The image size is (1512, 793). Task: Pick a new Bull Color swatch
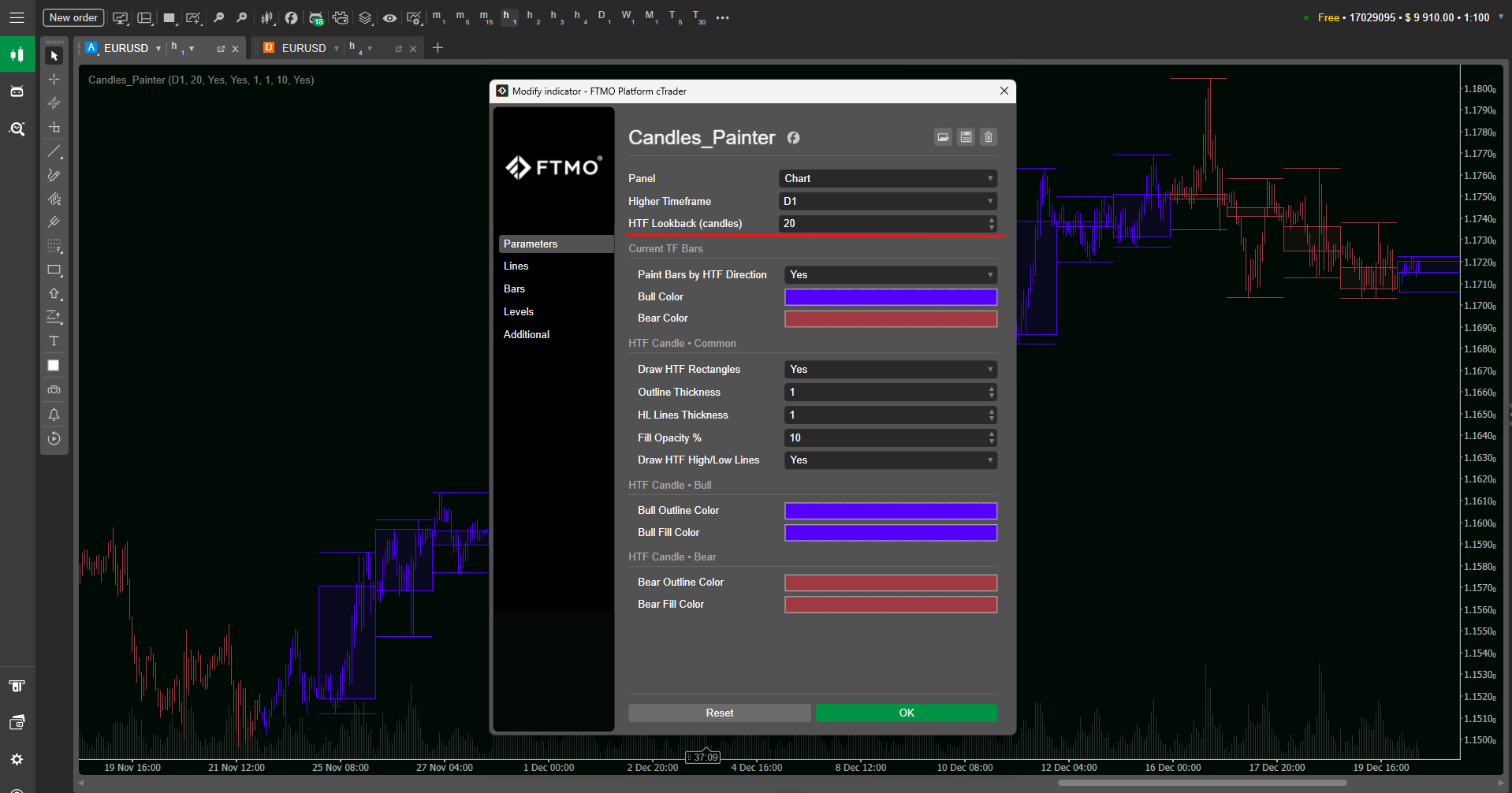coord(890,297)
